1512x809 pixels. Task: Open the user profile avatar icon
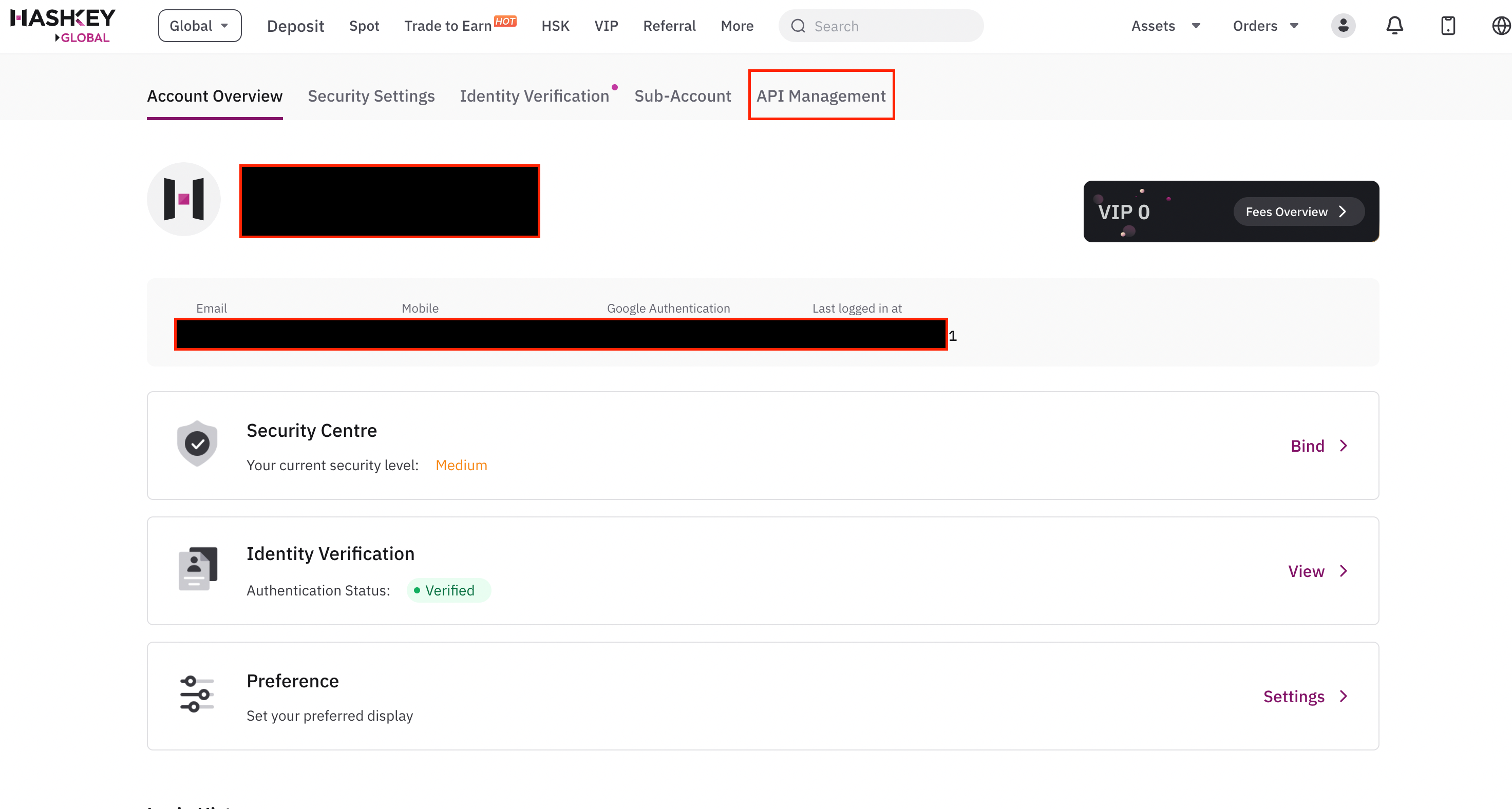coord(1343,26)
